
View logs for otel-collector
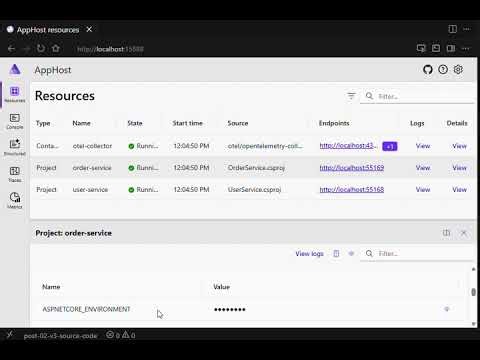[x=423, y=146]
